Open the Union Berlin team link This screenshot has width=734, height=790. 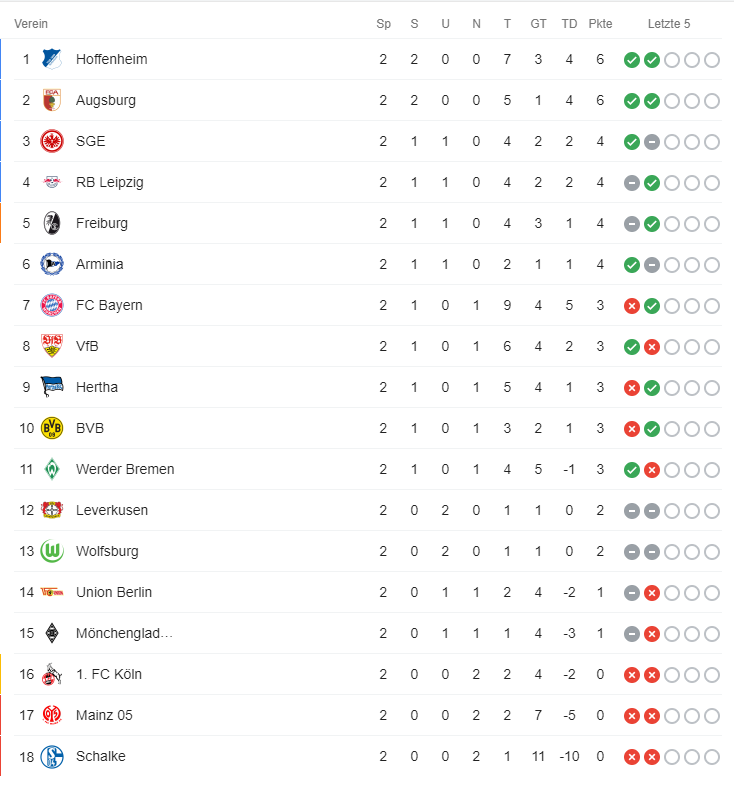coord(114,592)
